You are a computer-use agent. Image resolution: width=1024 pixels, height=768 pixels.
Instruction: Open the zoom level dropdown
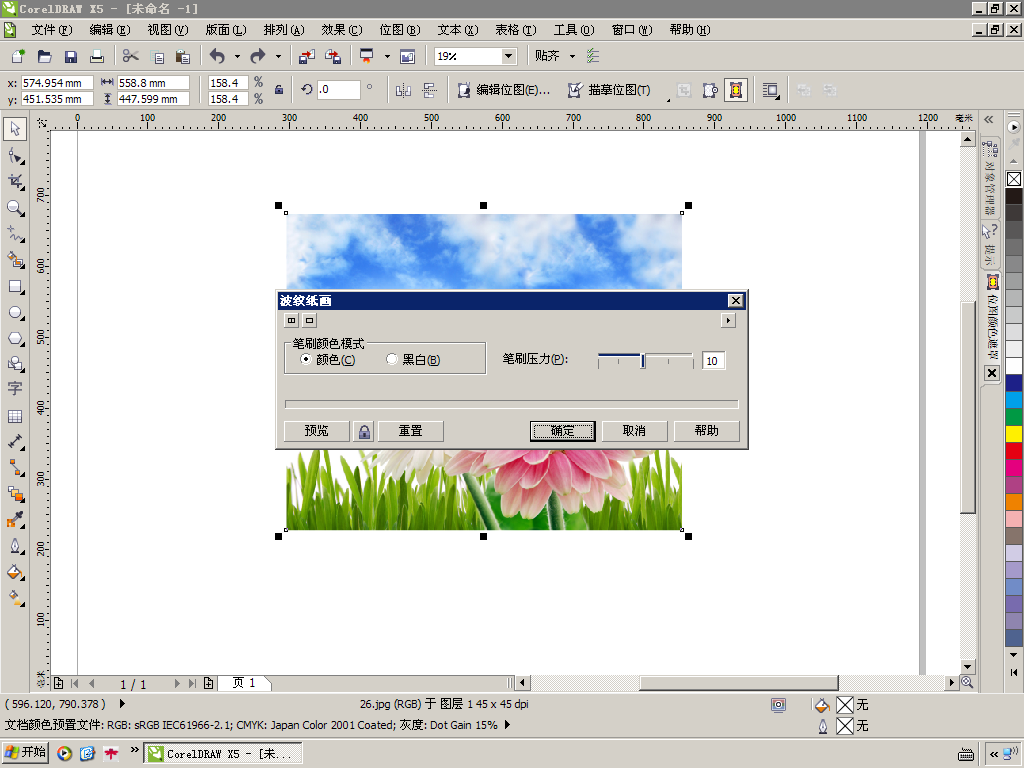click(x=509, y=56)
